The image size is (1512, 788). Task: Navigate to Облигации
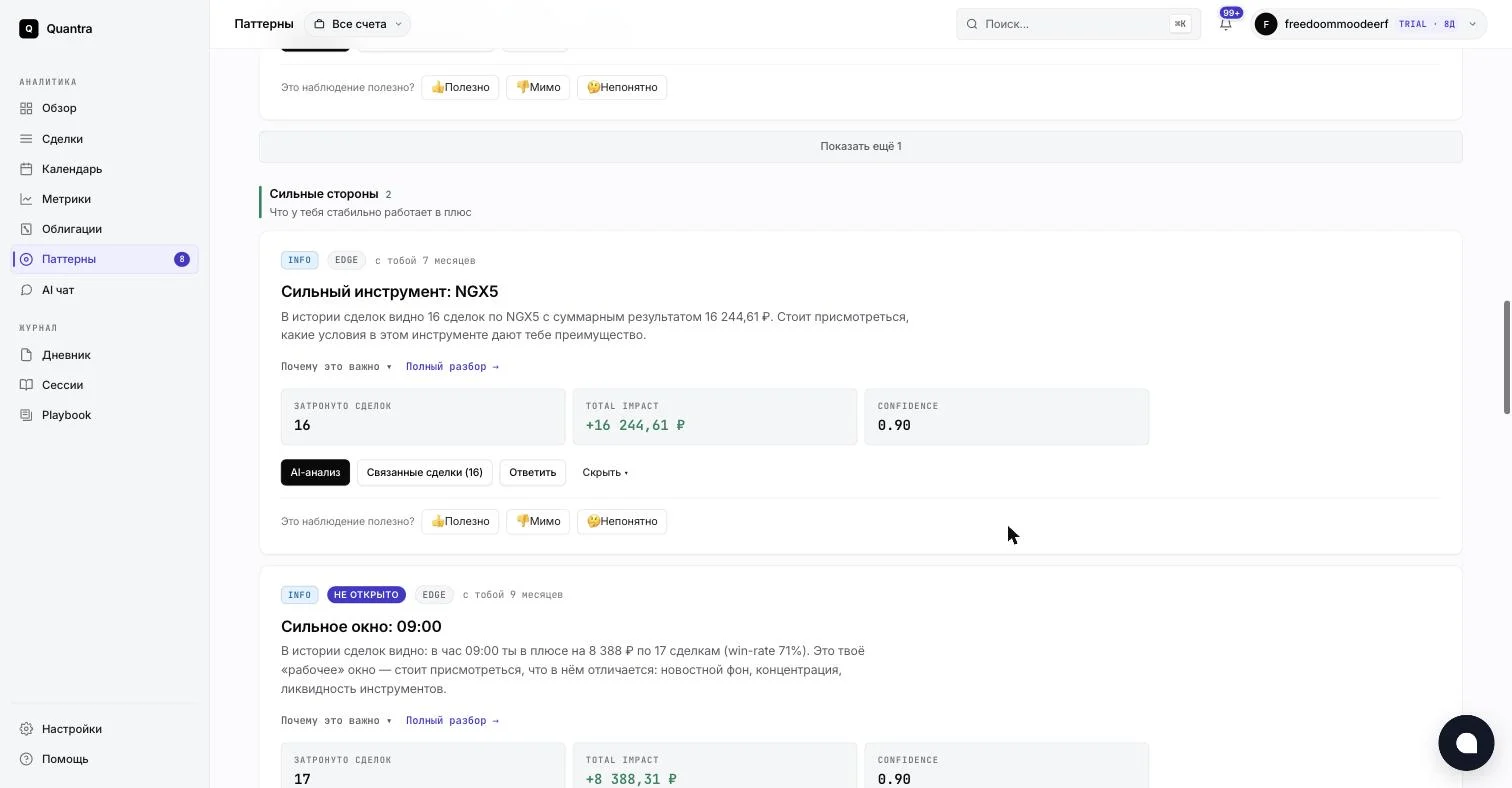[x=105, y=229]
